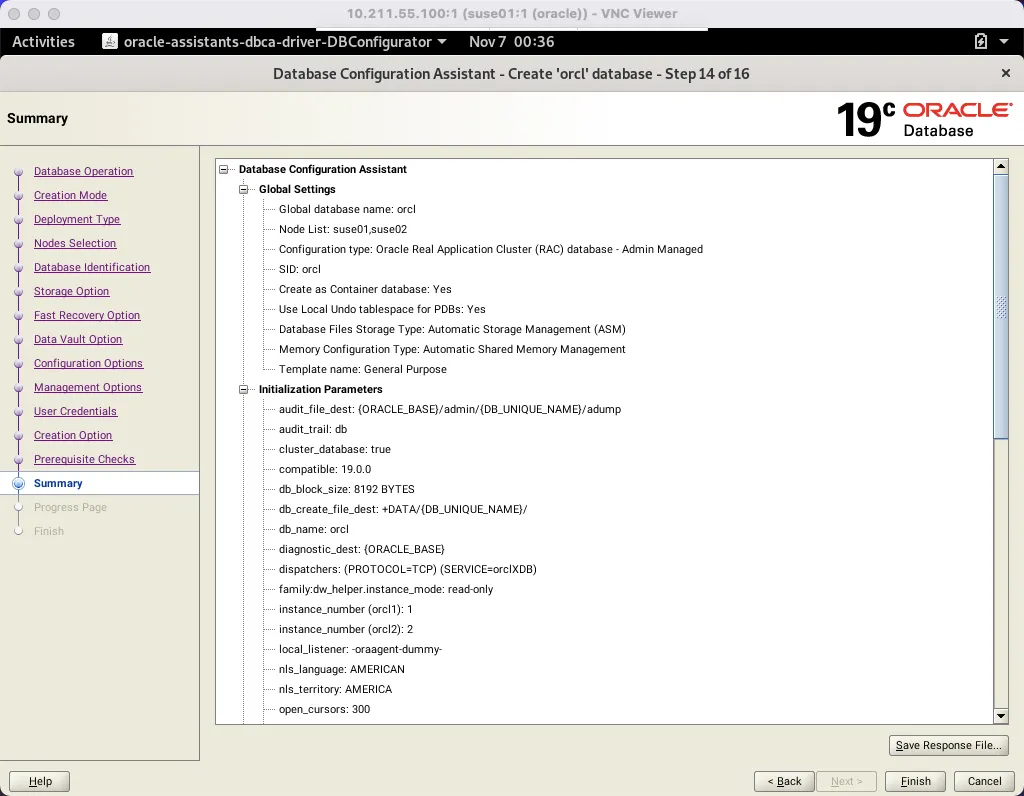Image resolution: width=1024 pixels, height=796 pixels.
Task: Collapse the Global Settings node
Action: (x=243, y=189)
